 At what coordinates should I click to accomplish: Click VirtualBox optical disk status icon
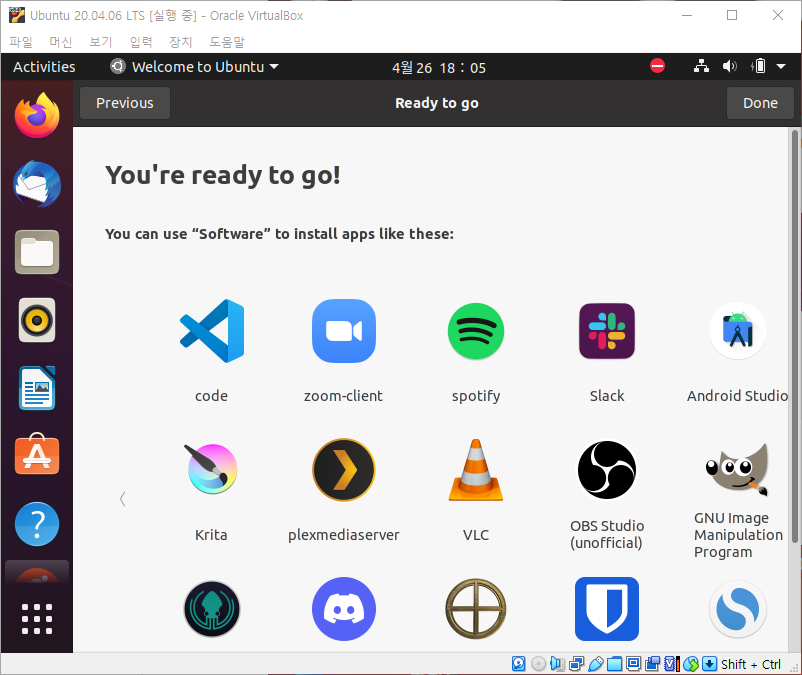(538, 664)
